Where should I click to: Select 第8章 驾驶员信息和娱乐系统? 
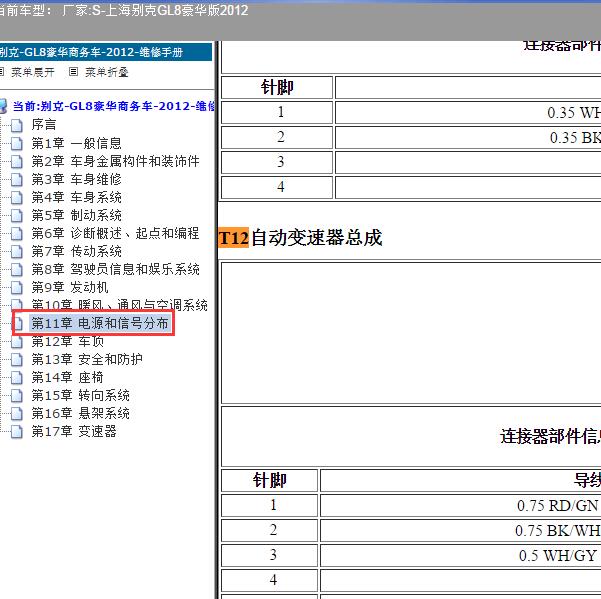tap(115, 269)
